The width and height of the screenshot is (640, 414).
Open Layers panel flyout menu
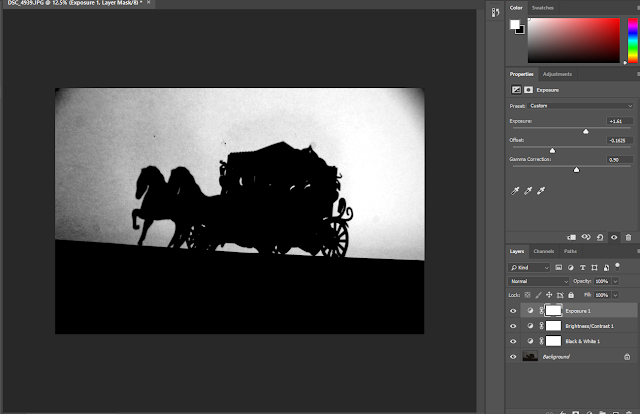point(638,251)
